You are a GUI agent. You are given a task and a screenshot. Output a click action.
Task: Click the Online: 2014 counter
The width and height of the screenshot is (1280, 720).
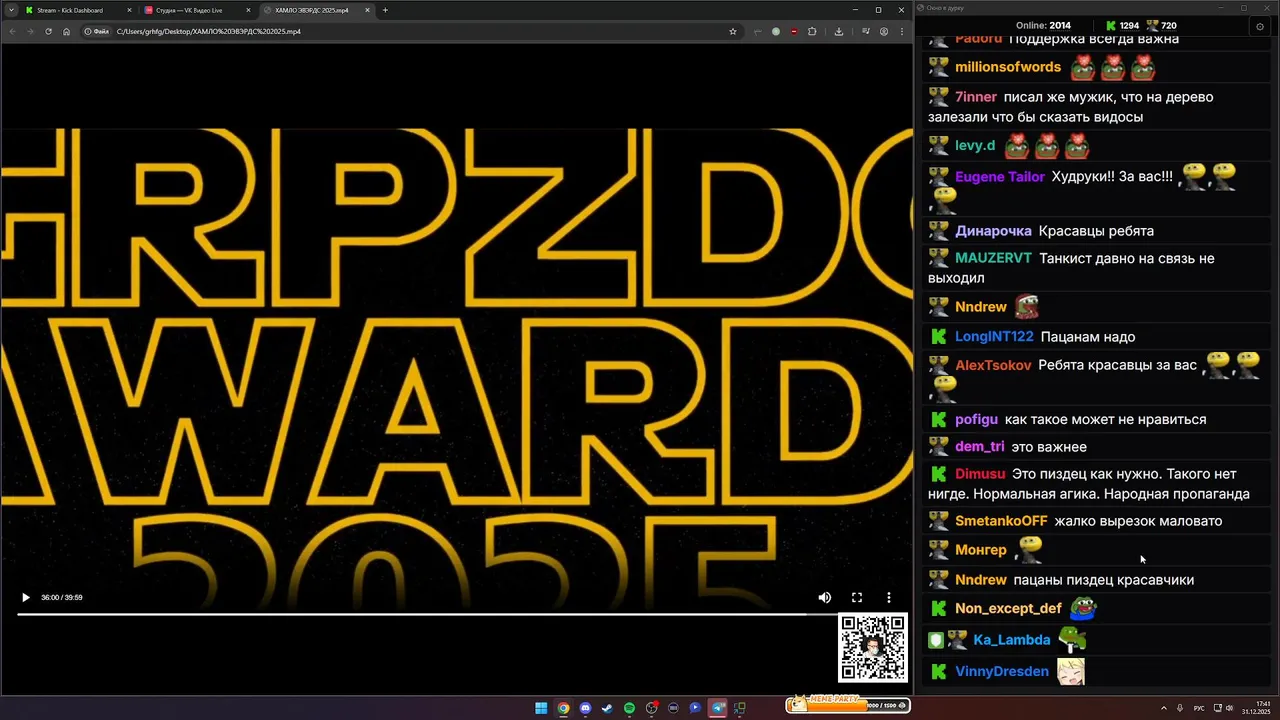point(1043,25)
